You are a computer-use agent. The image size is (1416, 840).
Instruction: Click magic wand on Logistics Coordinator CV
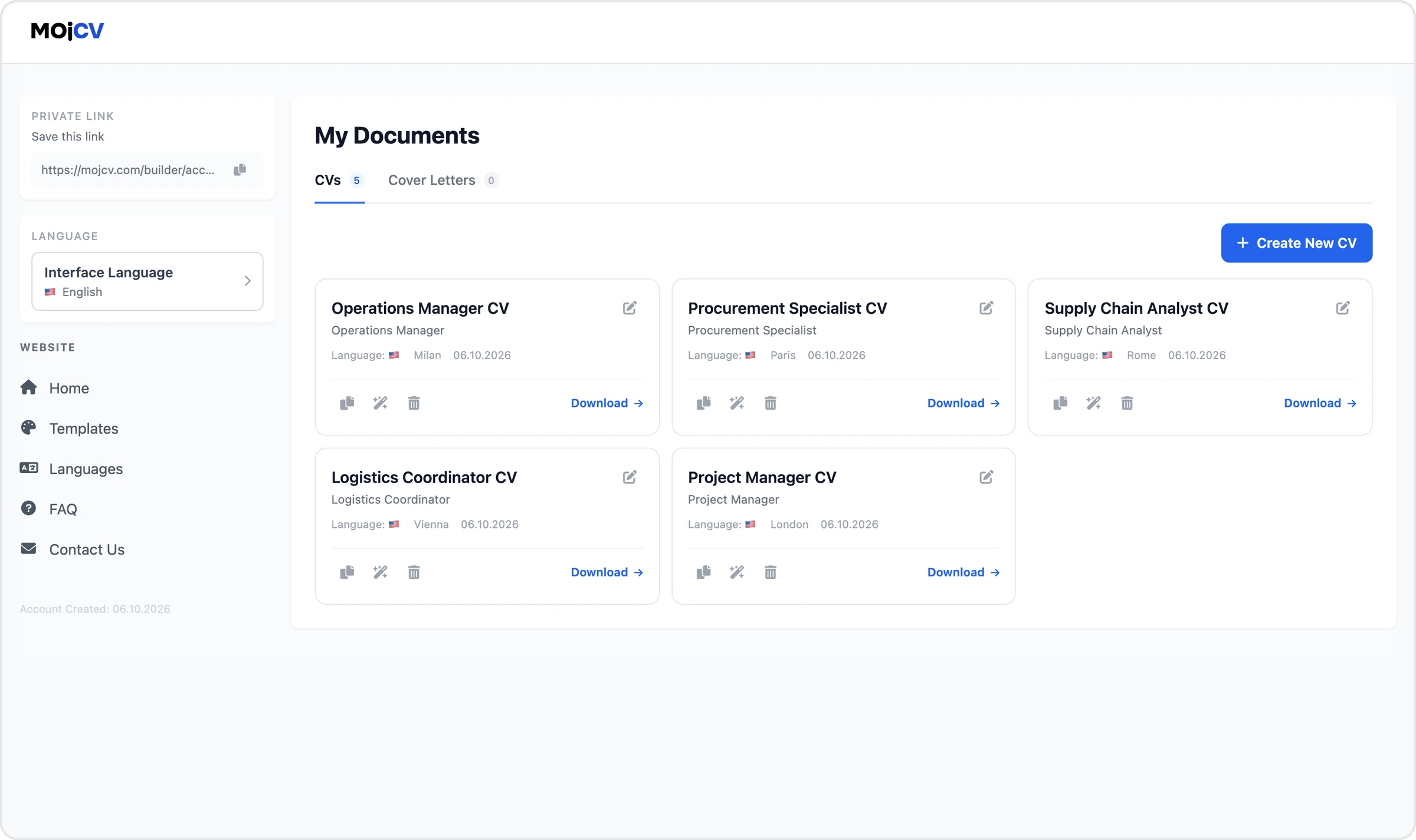tap(381, 572)
